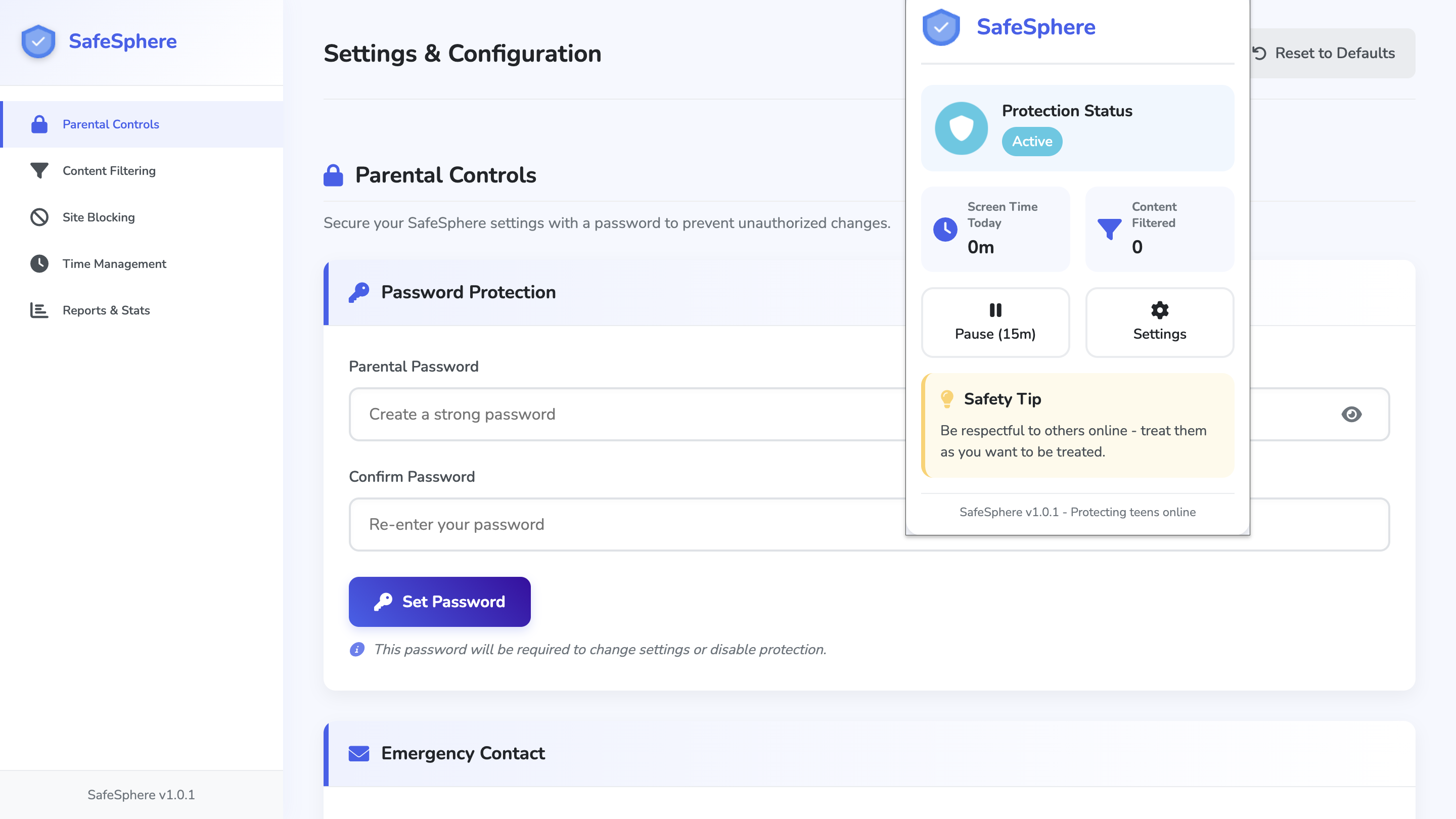This screenshot has width=1456, height=819.
Task: Click the envelope icon next to Emergency Contact
Action: coord(359,753)
